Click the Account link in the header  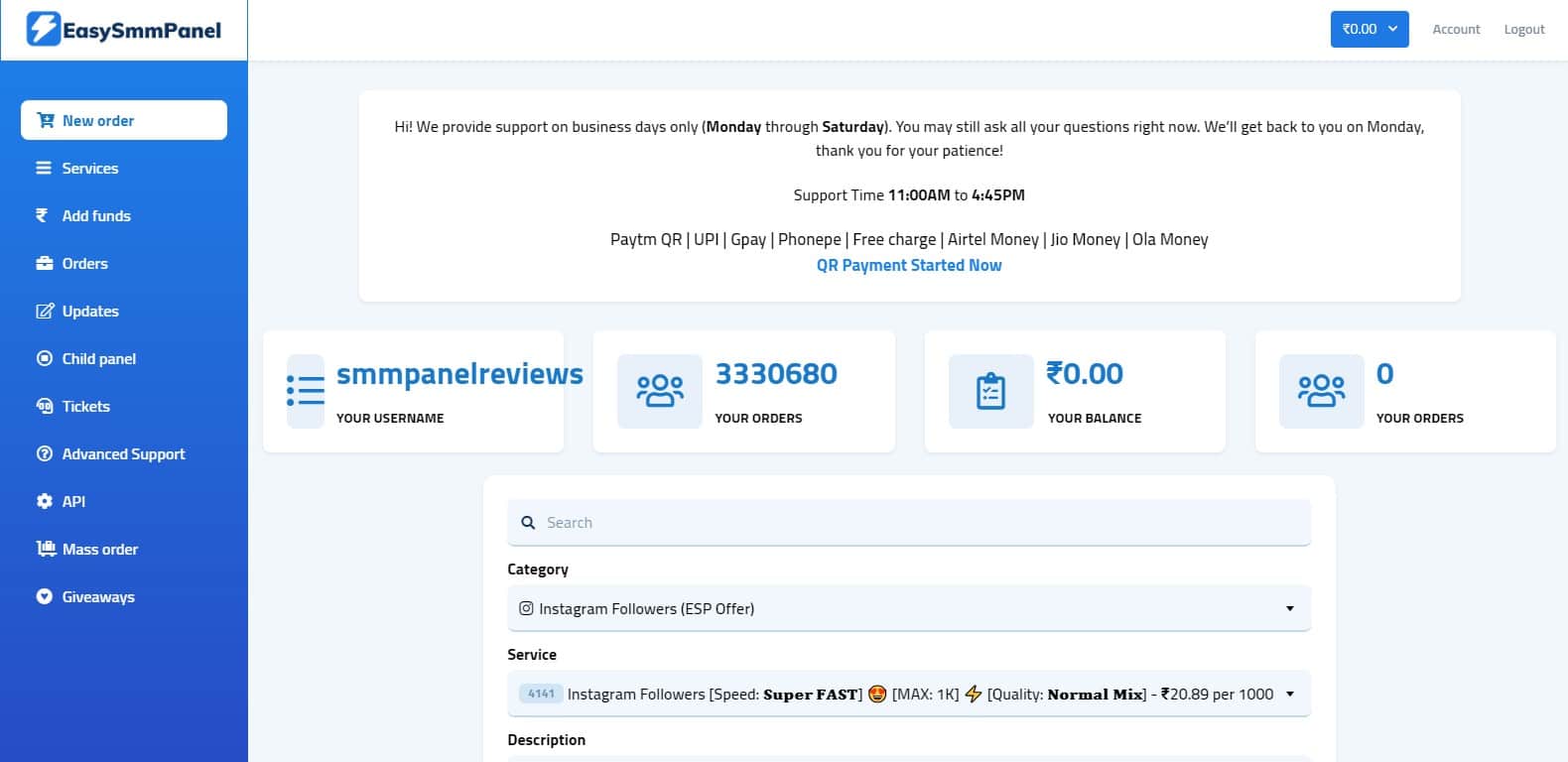(1456, 30)
